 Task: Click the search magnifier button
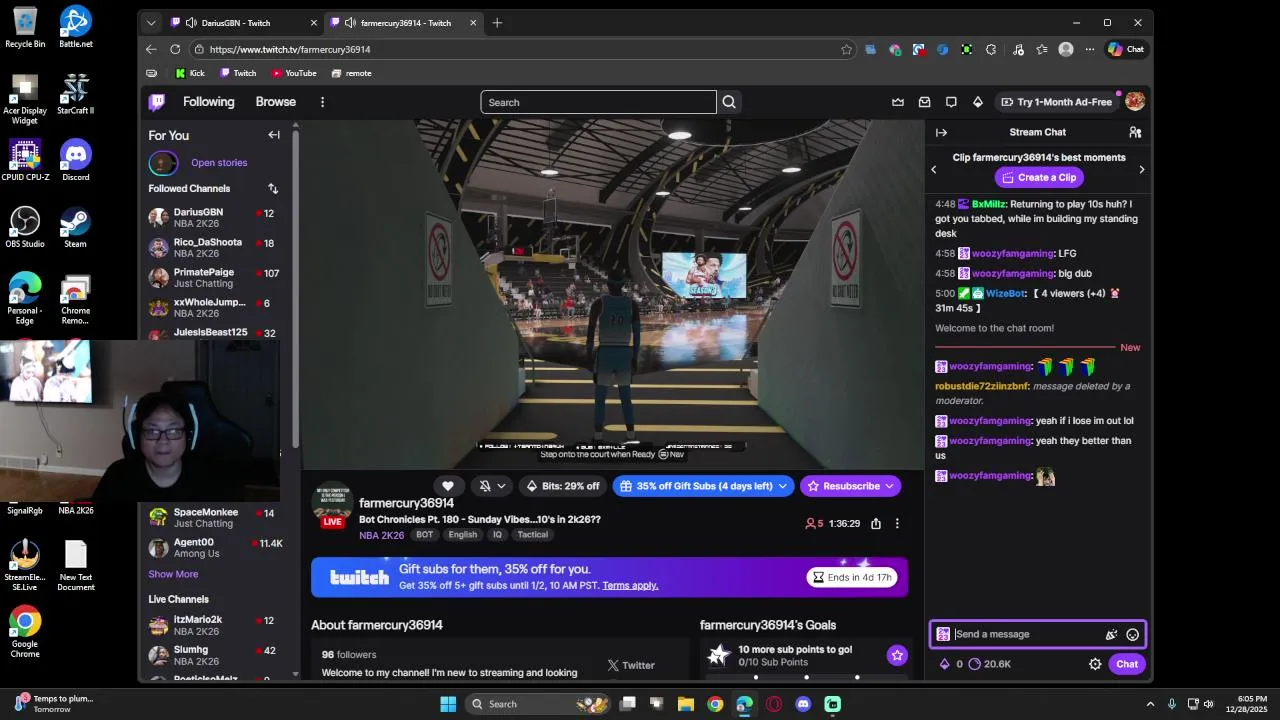click(729, 102)
